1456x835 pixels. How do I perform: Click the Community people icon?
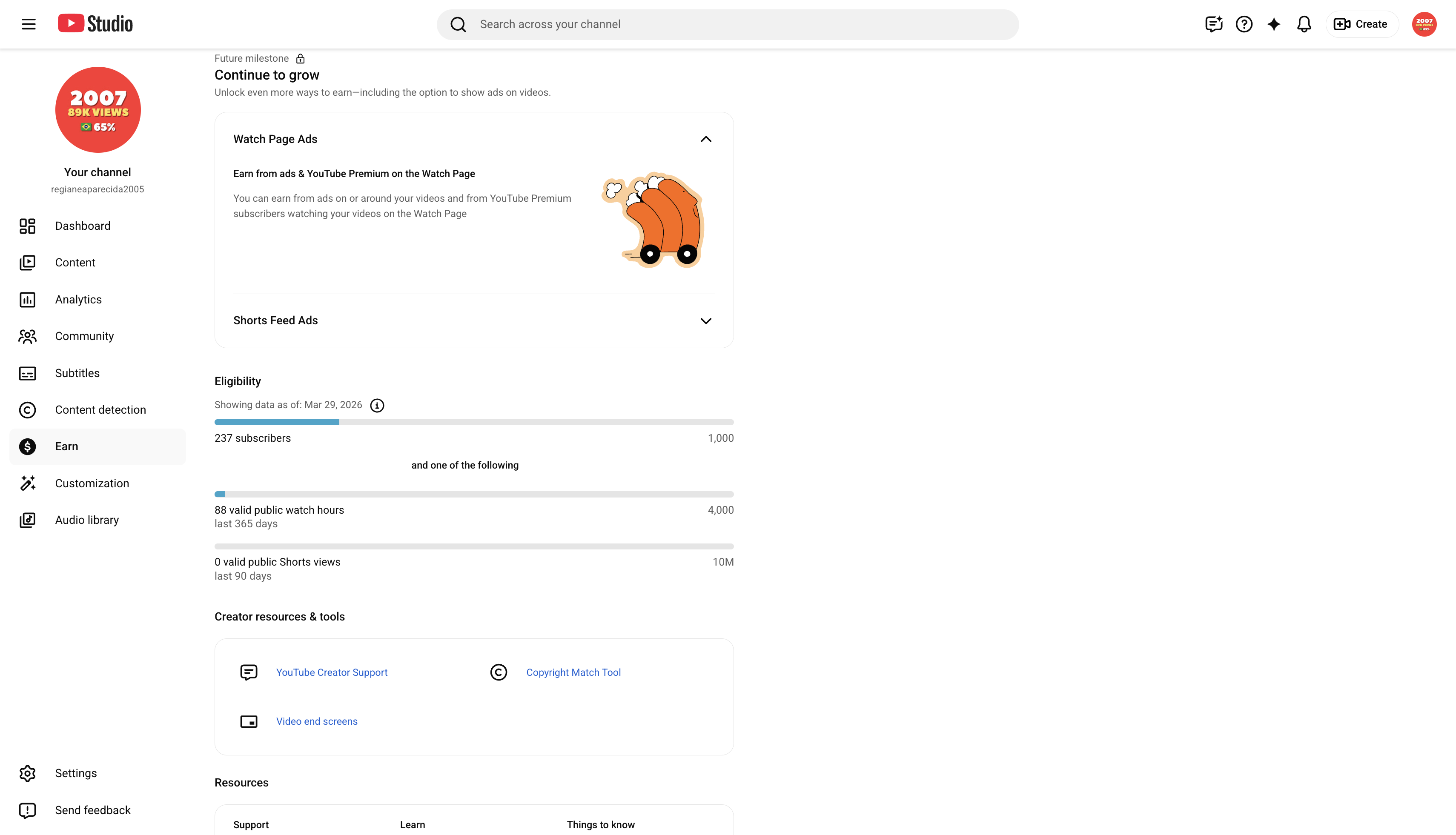[28, 336]
